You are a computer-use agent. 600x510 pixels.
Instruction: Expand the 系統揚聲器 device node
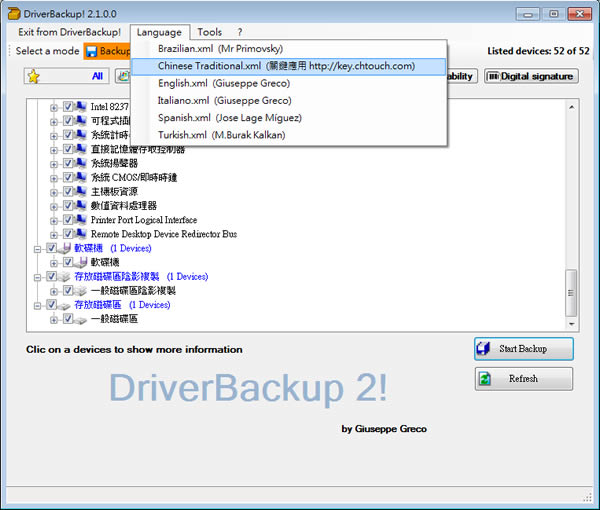[54, 164]
